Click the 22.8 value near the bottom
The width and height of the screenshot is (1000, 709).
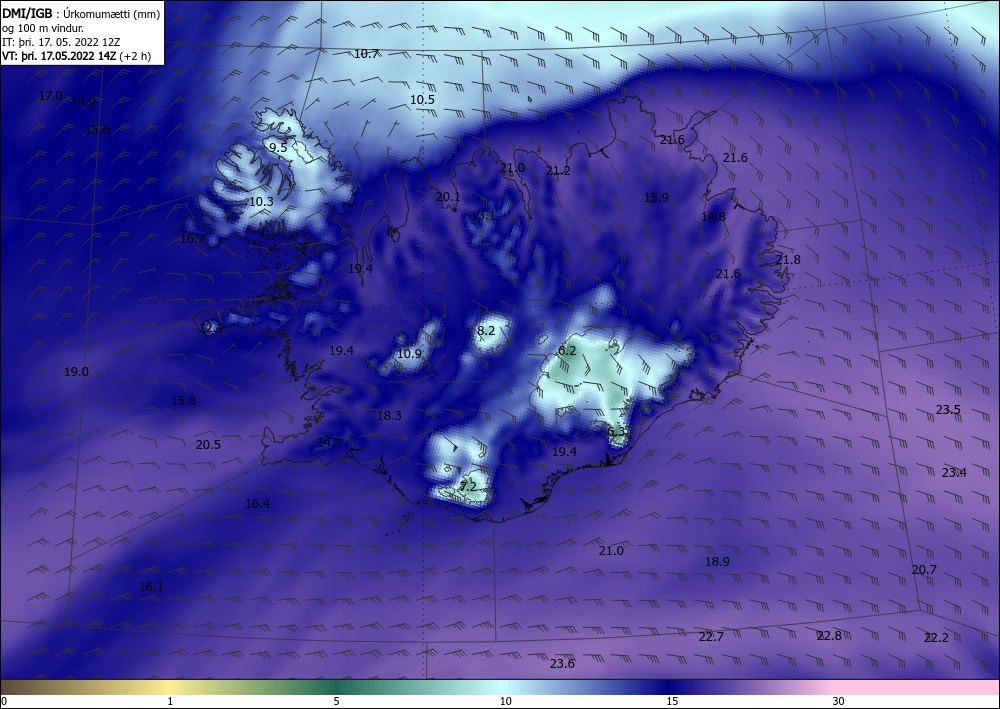pyautogui.click(x=829, y=636)
